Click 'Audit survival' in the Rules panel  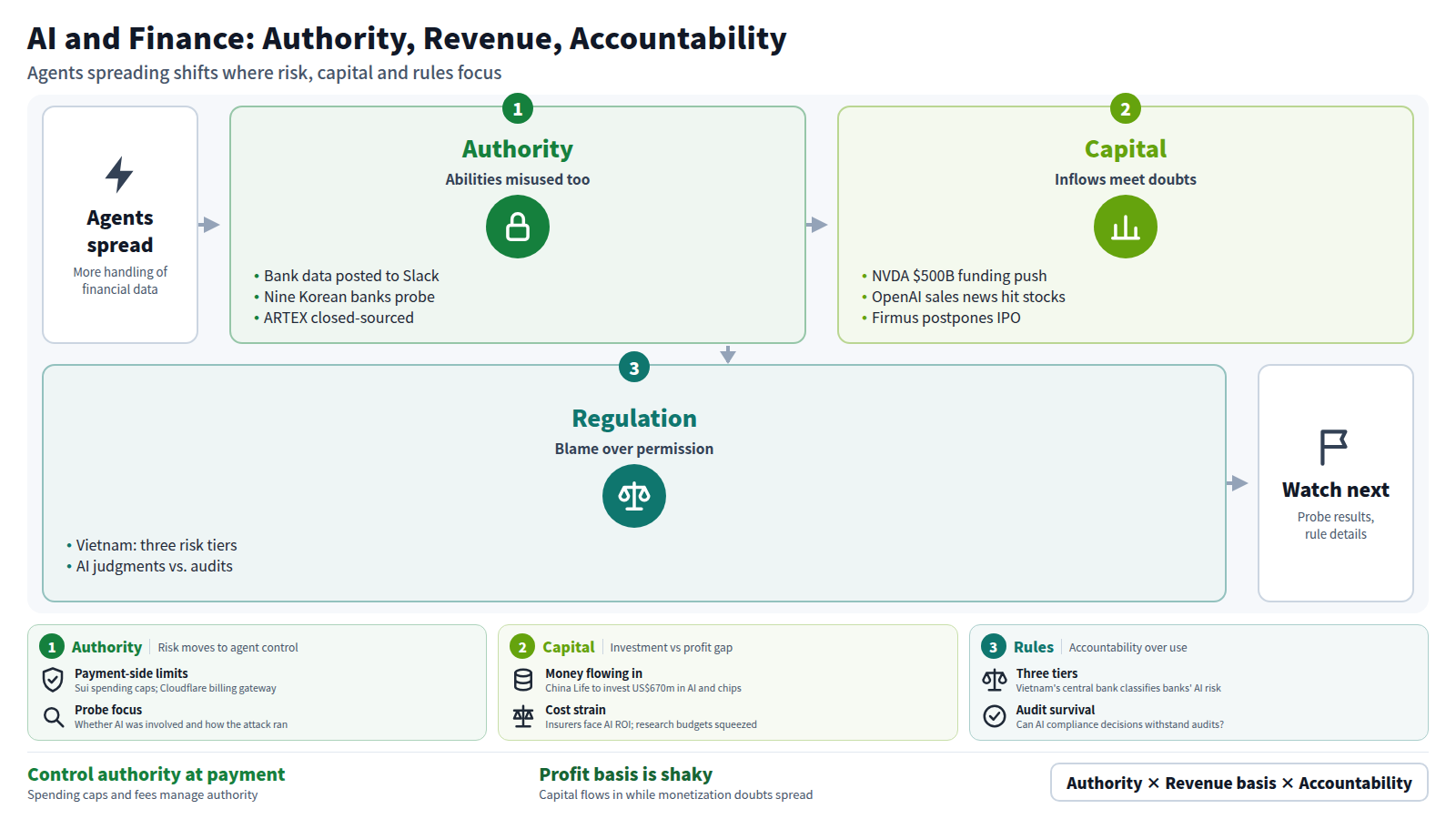[1056, 710]
